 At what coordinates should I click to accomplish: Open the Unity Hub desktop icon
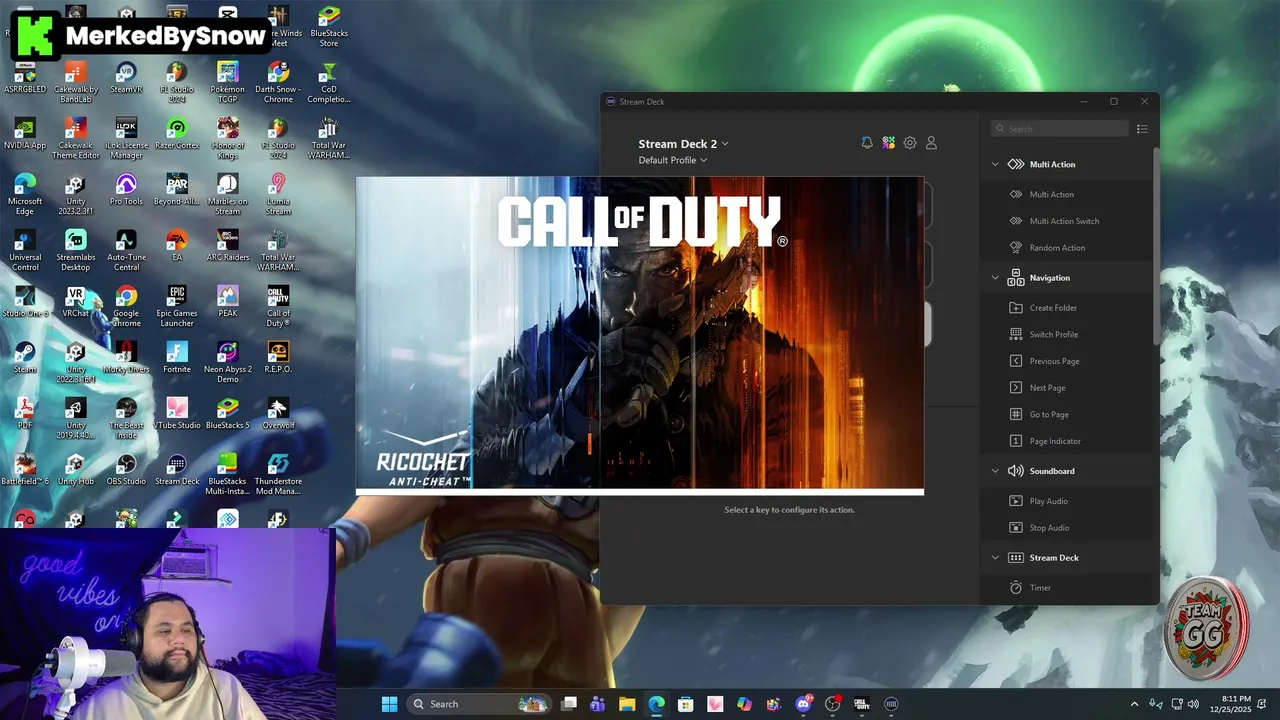tap(76, 470)
